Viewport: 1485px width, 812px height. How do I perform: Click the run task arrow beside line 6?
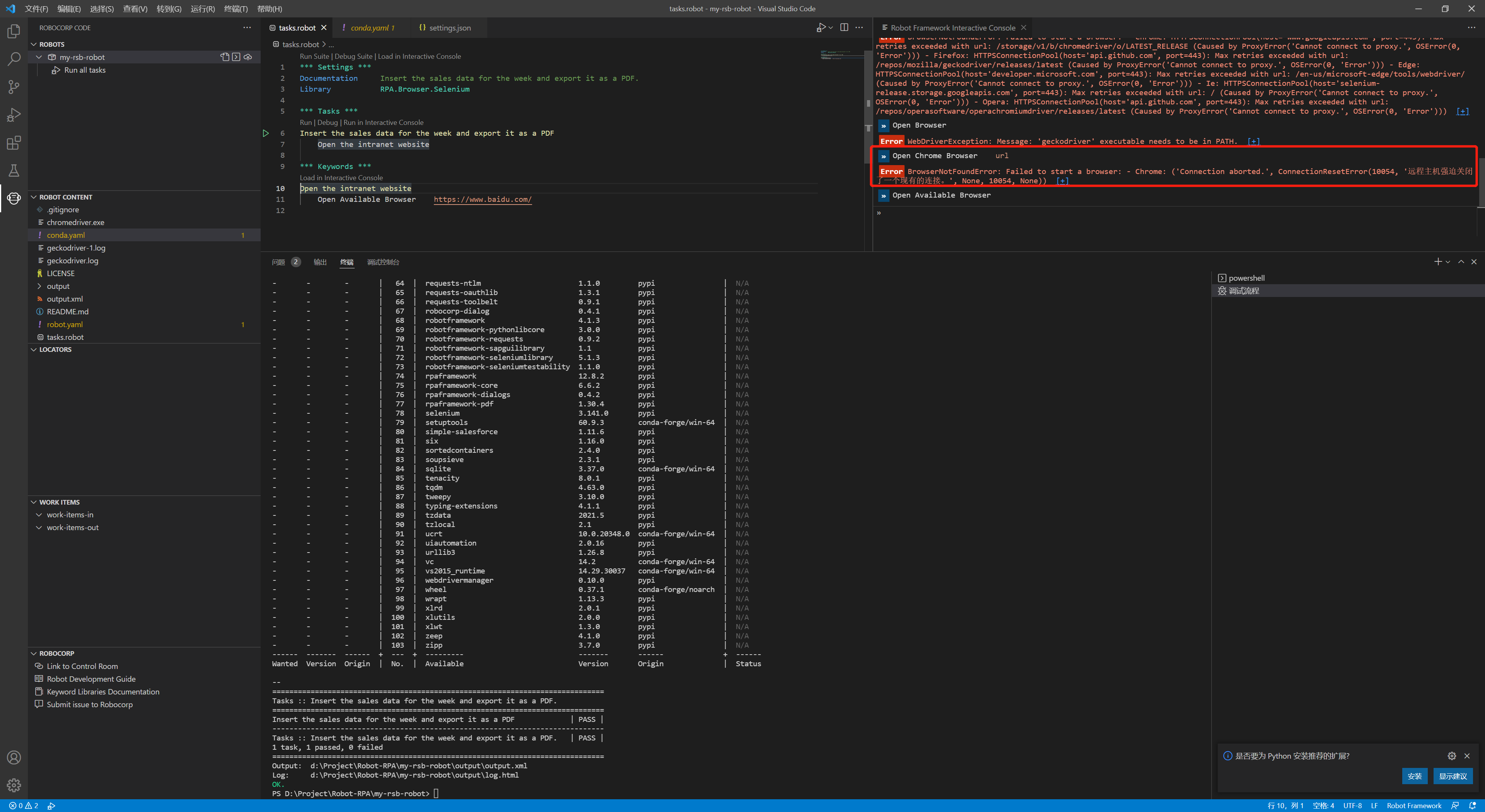coord(266,133)
